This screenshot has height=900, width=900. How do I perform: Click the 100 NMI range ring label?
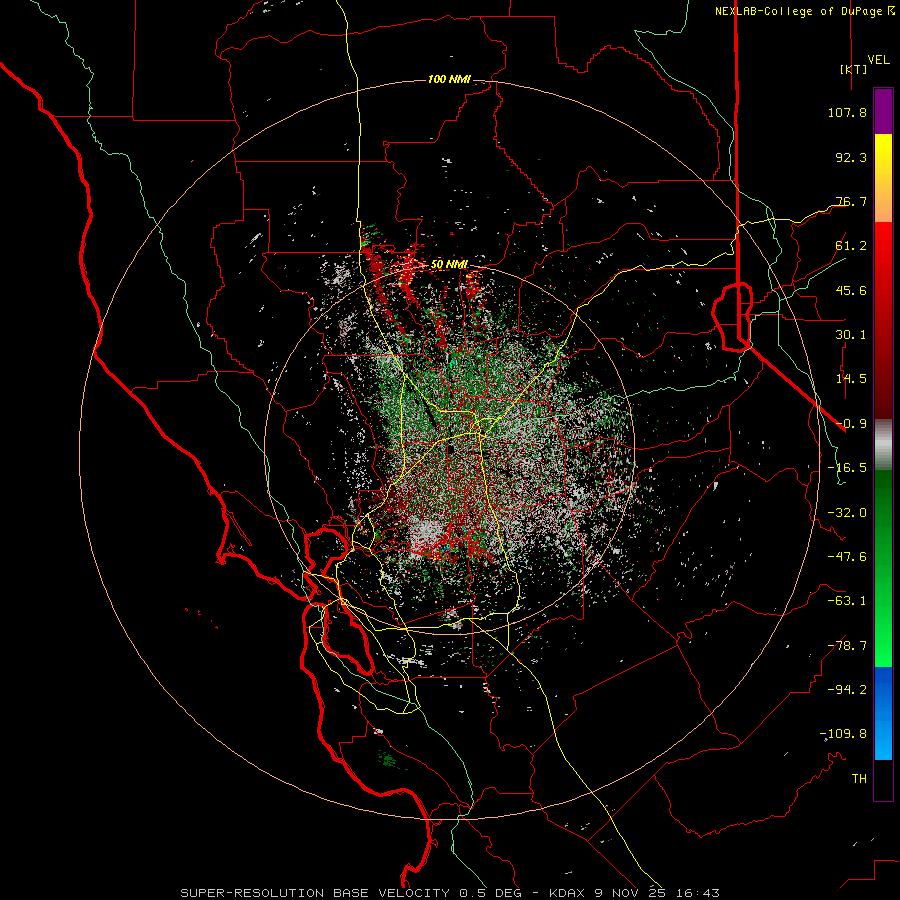pos(449,79)
